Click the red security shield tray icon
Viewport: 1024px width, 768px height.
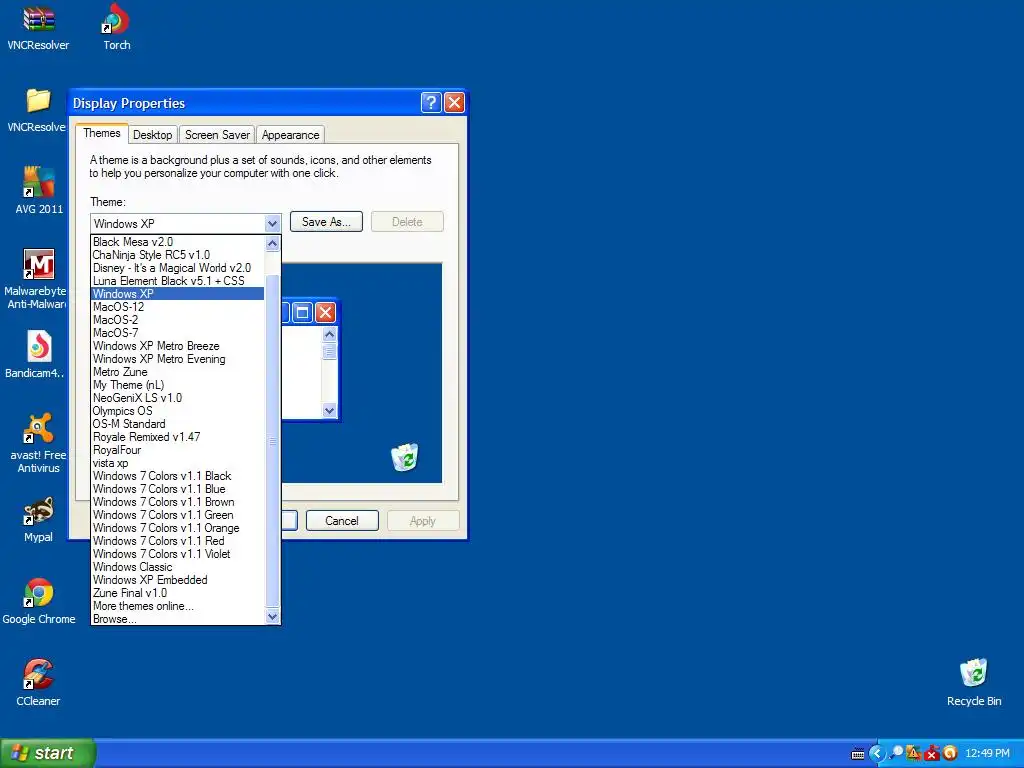point(932,753)
